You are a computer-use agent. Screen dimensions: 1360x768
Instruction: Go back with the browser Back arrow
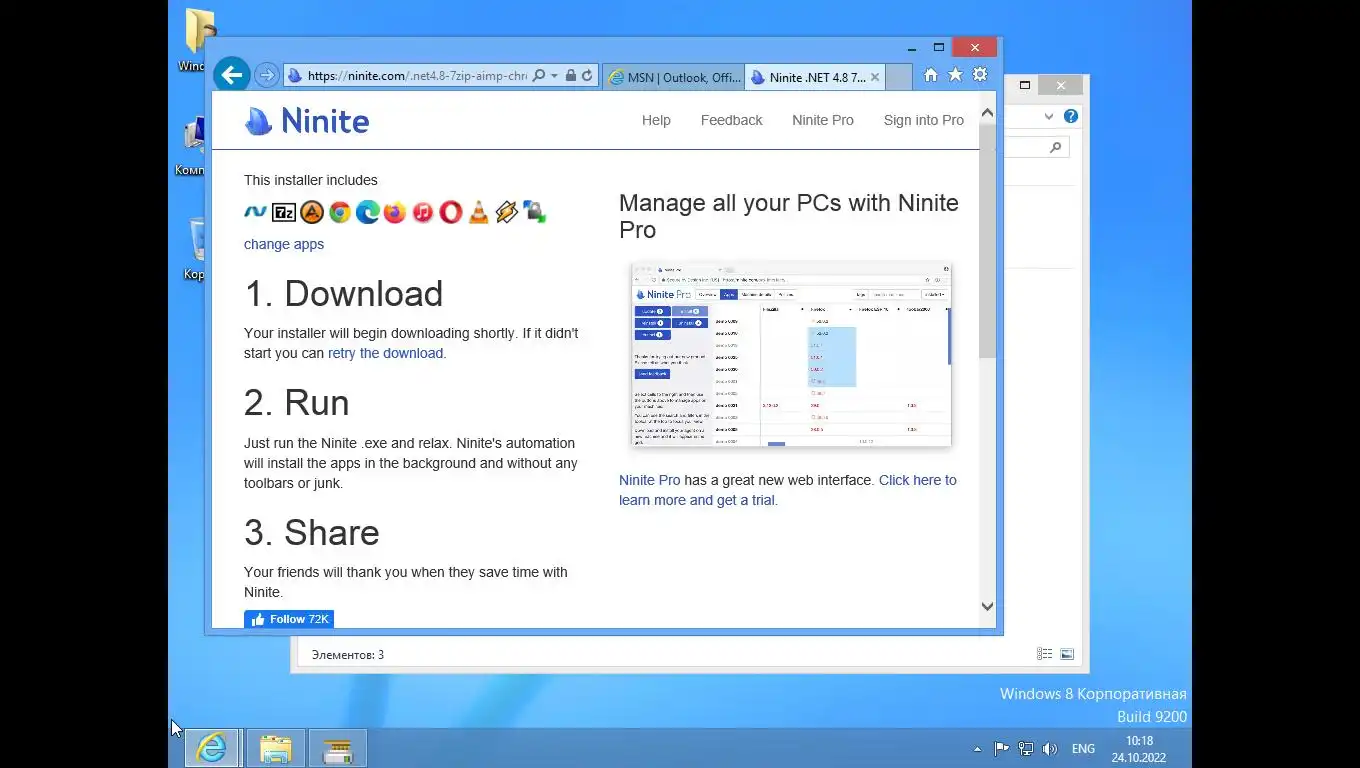[x=231, y=75]
